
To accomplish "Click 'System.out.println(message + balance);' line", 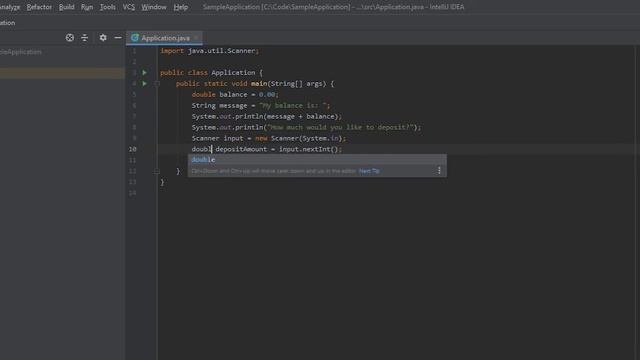I will [267, 117].
